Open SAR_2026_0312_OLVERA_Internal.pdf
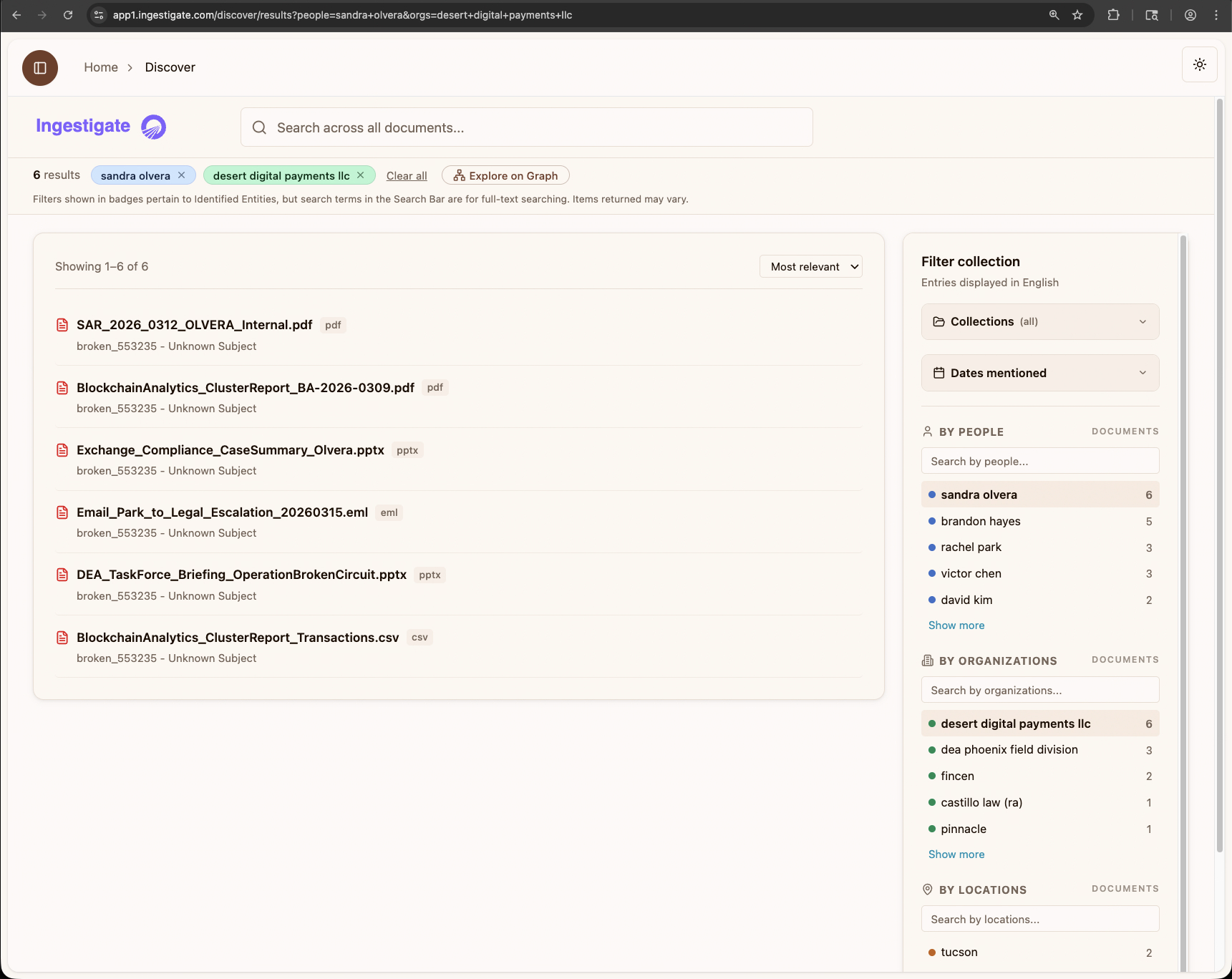The image size is (1232, 979). click(x=195, y=325)
